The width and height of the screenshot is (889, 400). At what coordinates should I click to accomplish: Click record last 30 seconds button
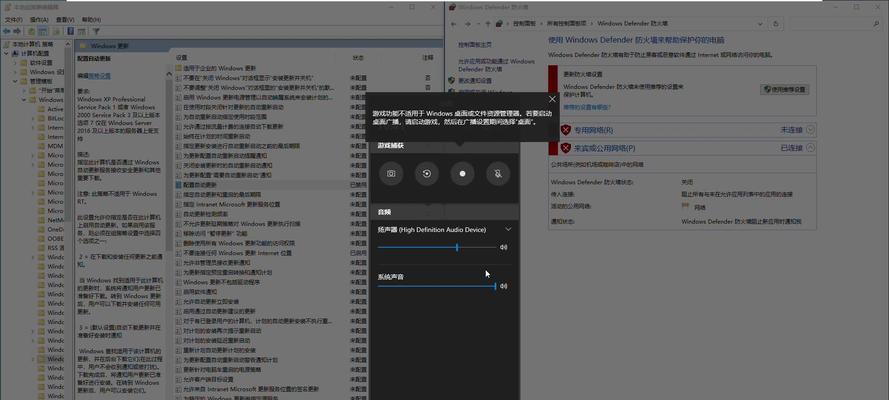427,174
